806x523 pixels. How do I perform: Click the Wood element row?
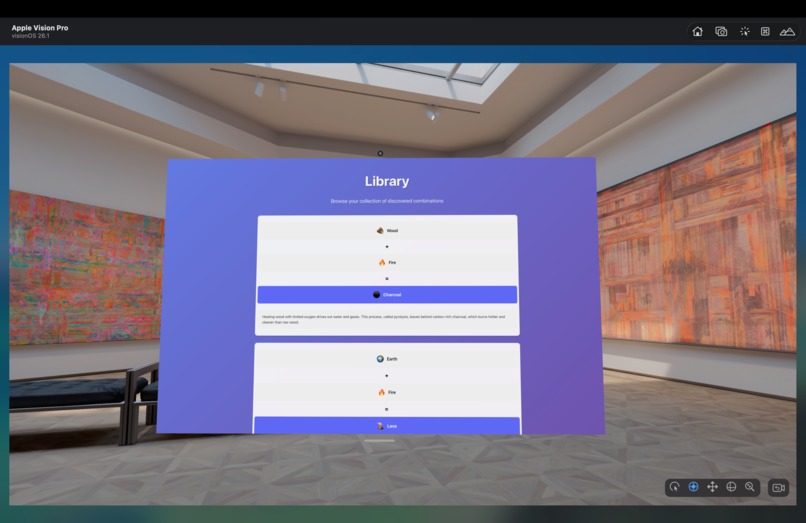(x=387, y=230)
